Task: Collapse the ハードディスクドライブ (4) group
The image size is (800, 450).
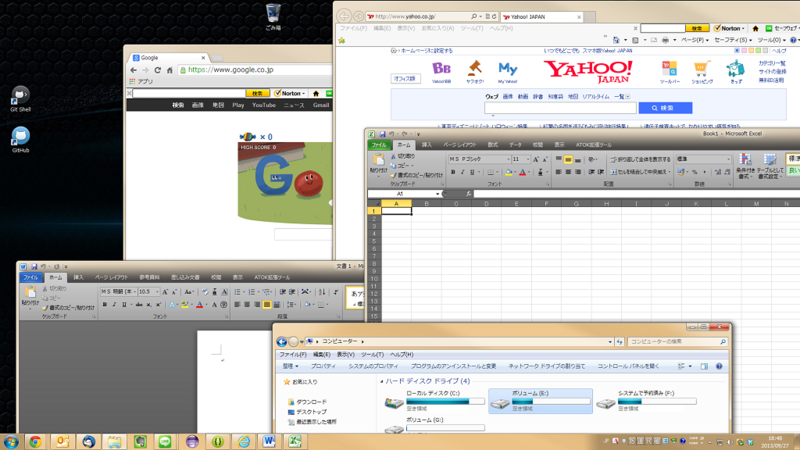Action: pyautogui.click(x=382, y=381)
